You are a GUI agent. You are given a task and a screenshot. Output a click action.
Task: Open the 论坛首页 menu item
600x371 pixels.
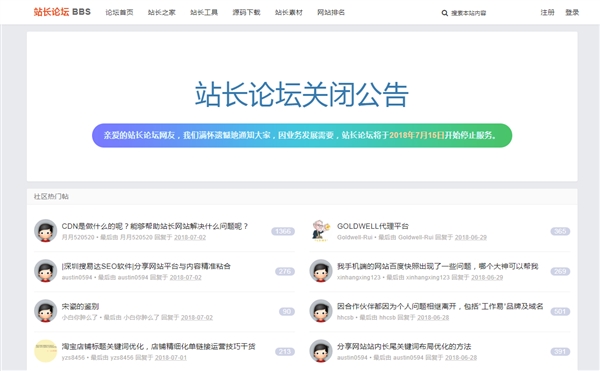pos(119,12)
